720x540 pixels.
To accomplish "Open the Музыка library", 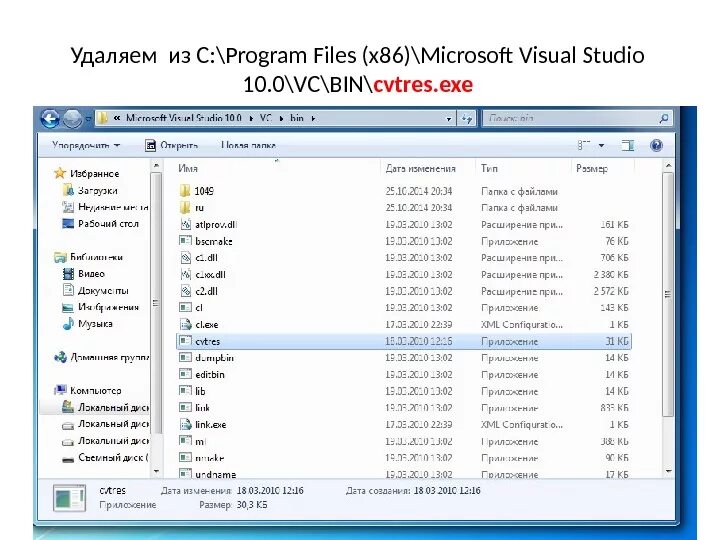I will pos(95,324).
